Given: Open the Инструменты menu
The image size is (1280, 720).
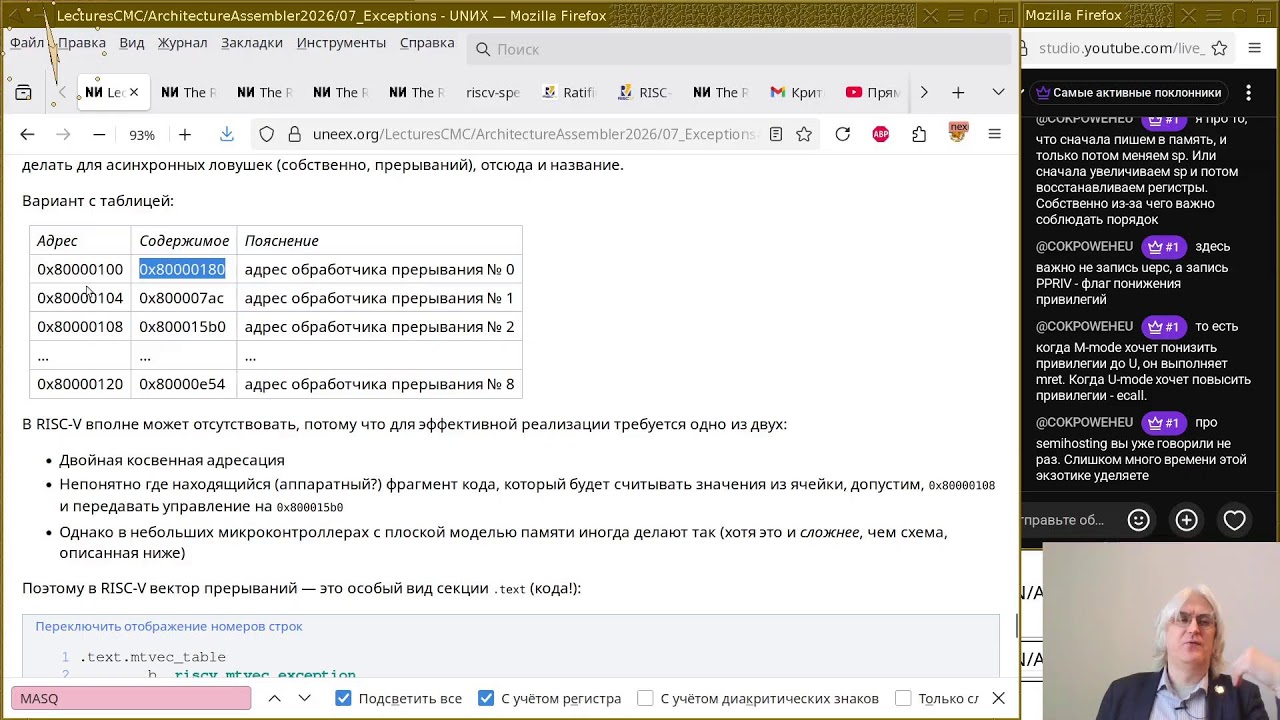Looking at the screenshot, I should pos(341,43).
